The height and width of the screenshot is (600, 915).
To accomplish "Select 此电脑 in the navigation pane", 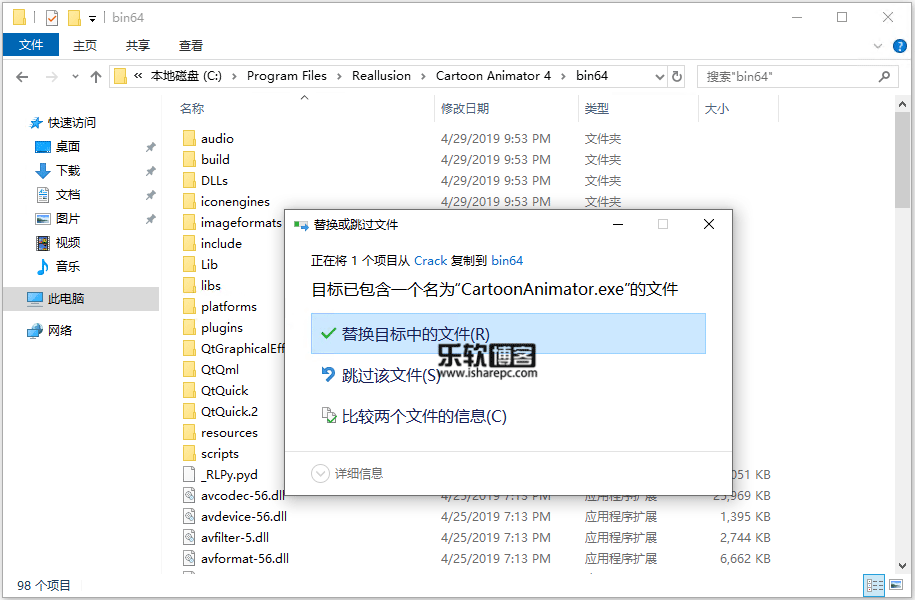I will [81, 299].
